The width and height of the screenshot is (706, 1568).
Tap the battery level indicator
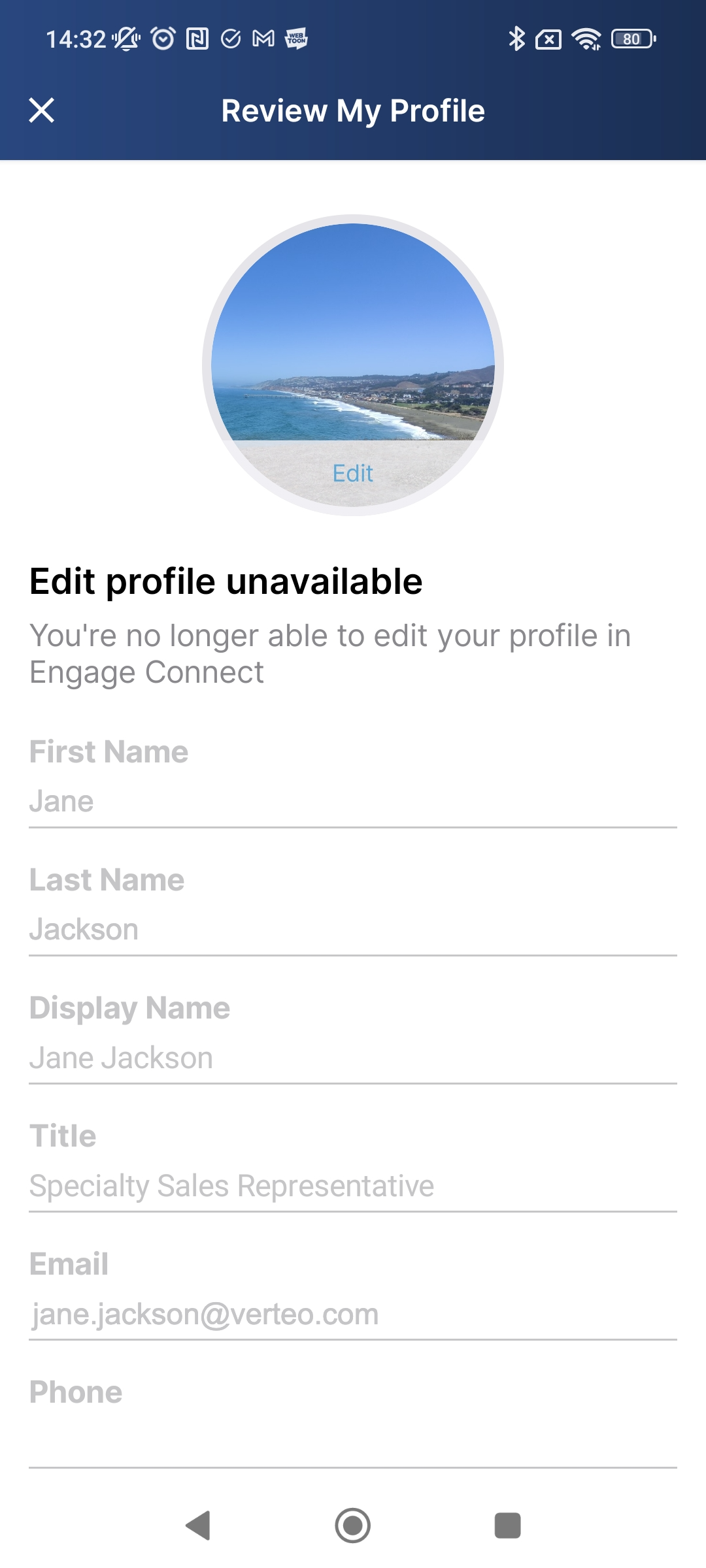pos(633,39)
